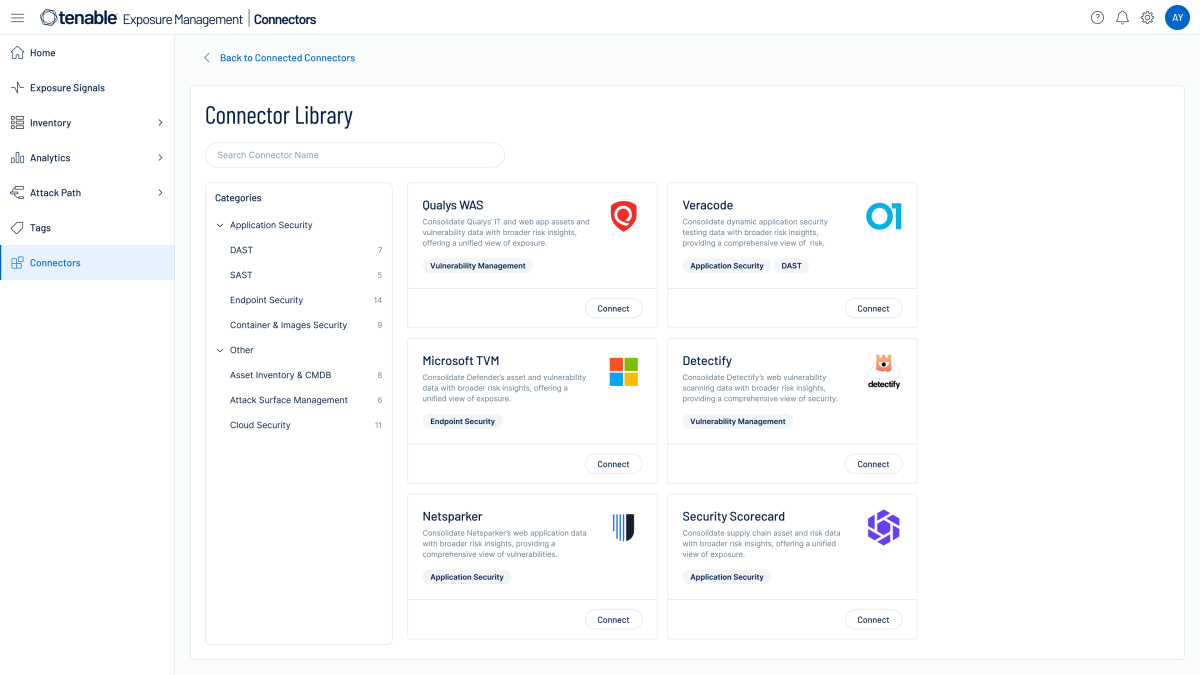Screen dimensions: 1200x675
Task: Collapse the Other category group
Action: [x=220, y=350]
